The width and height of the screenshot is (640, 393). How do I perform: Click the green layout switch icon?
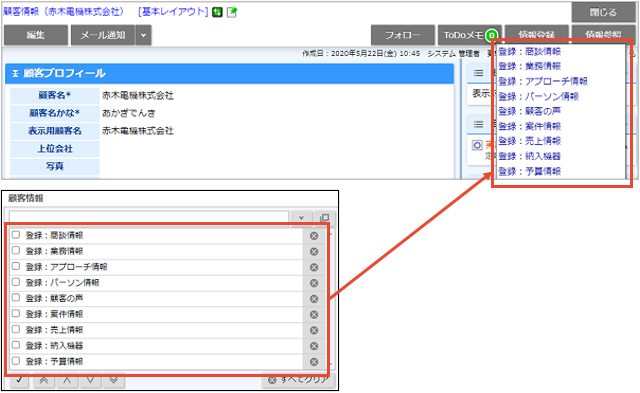pyautogui.click(x=218, y=12)
